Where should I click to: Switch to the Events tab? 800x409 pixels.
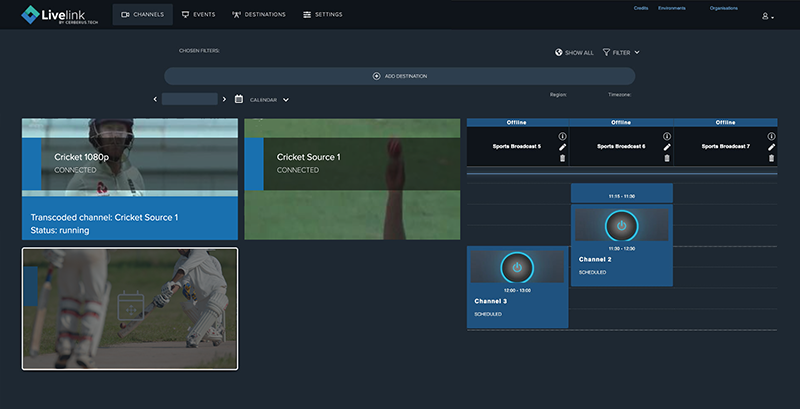point(199,15)
